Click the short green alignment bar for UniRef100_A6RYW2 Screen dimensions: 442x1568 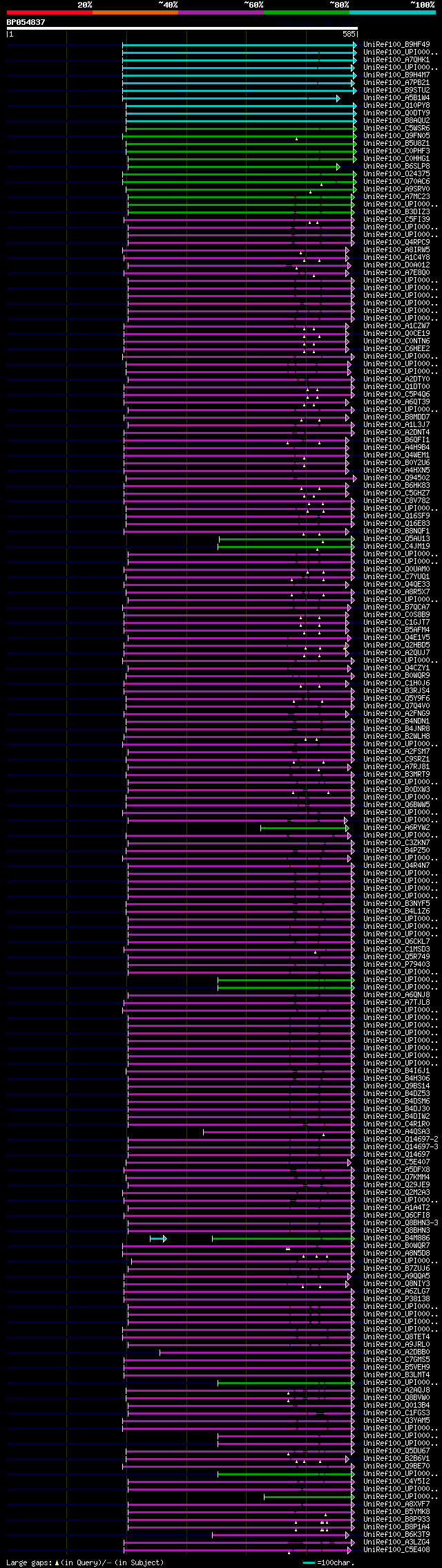[x=305, y=828]
